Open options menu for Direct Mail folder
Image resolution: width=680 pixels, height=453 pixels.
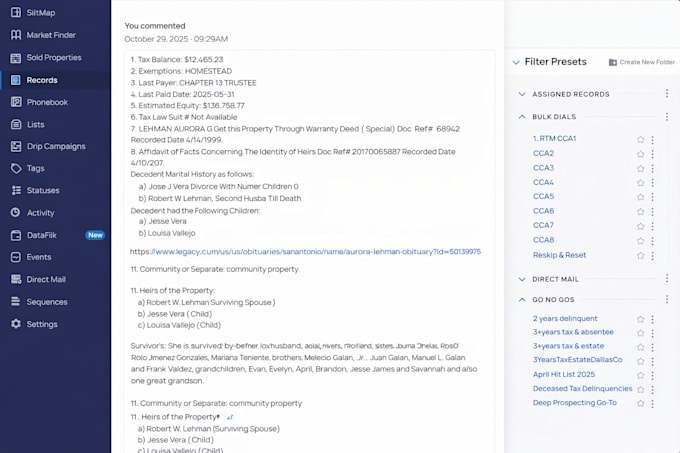(x=667, y=278)
